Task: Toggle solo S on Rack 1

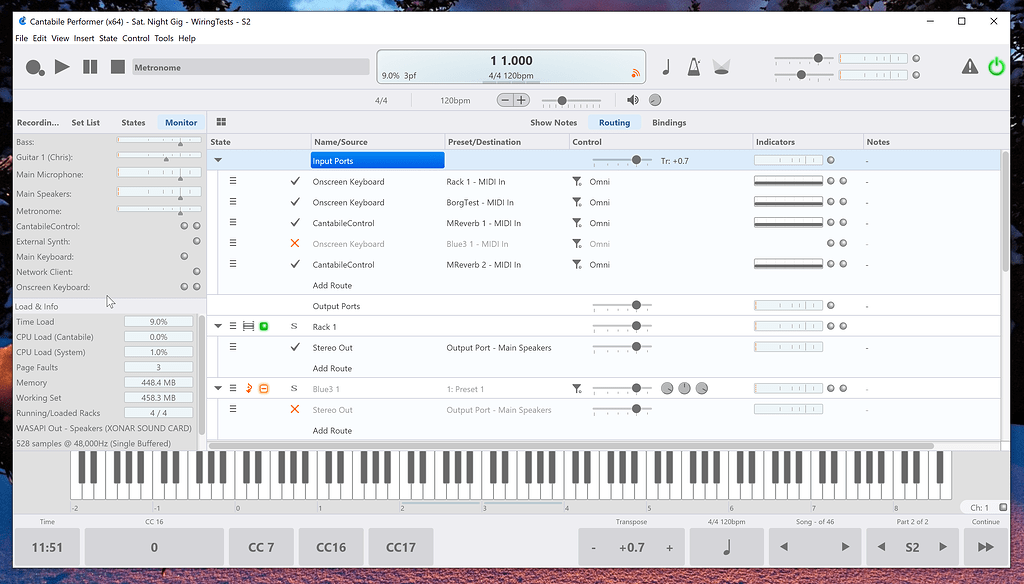Action: (x=294, y=327)
